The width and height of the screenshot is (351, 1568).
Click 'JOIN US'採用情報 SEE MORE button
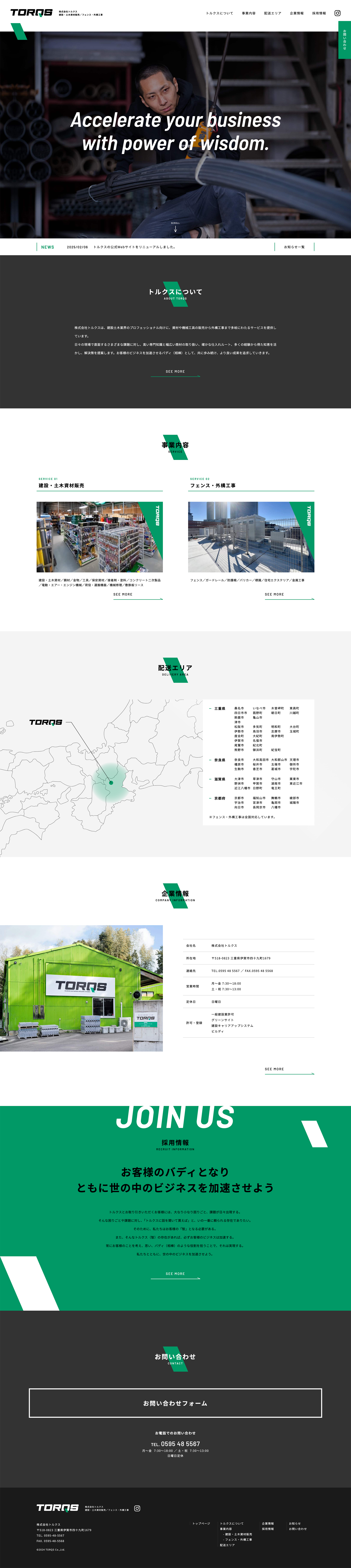175,1290
